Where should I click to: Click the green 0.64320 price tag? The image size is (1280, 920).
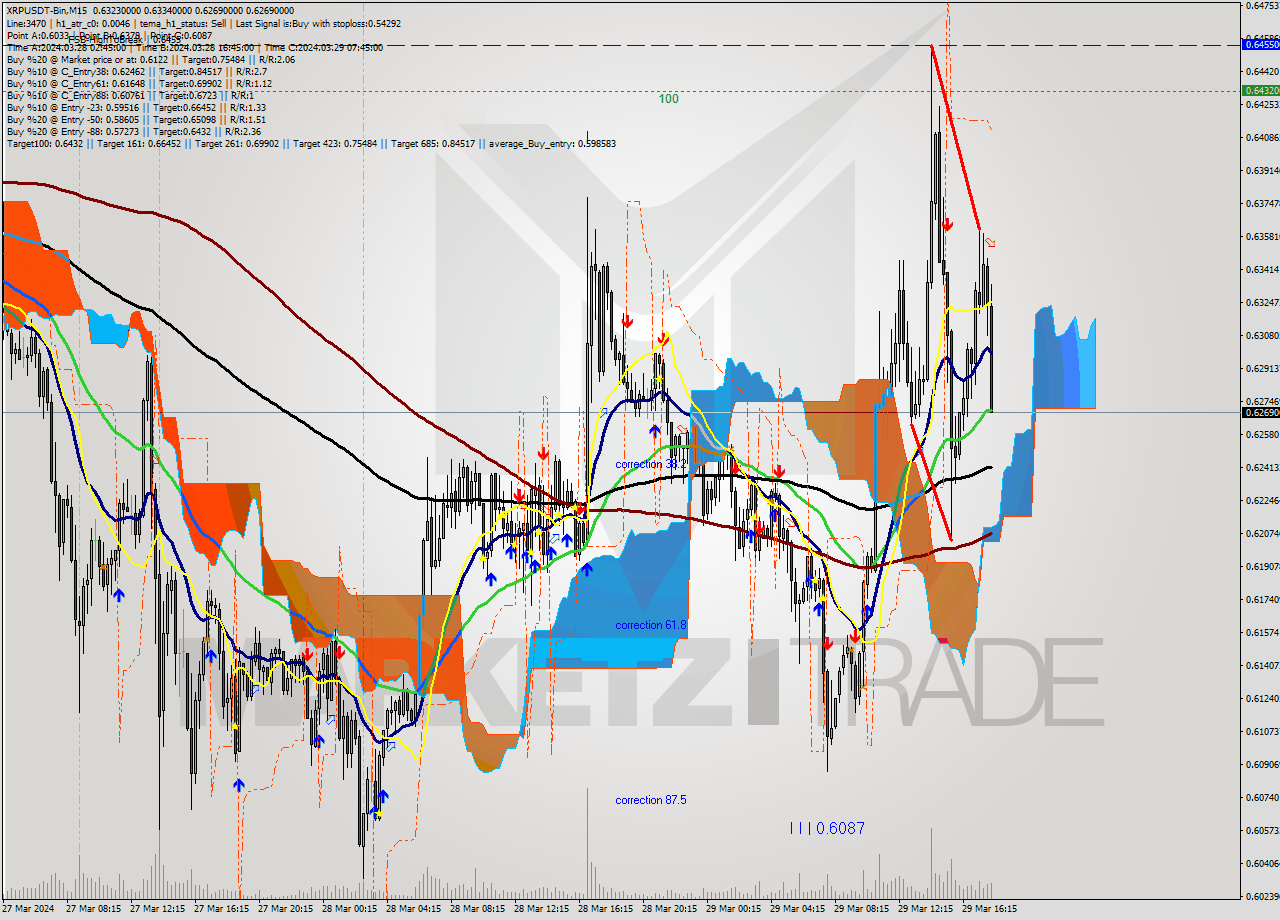pyautogui.click(x=1260, y=90)
